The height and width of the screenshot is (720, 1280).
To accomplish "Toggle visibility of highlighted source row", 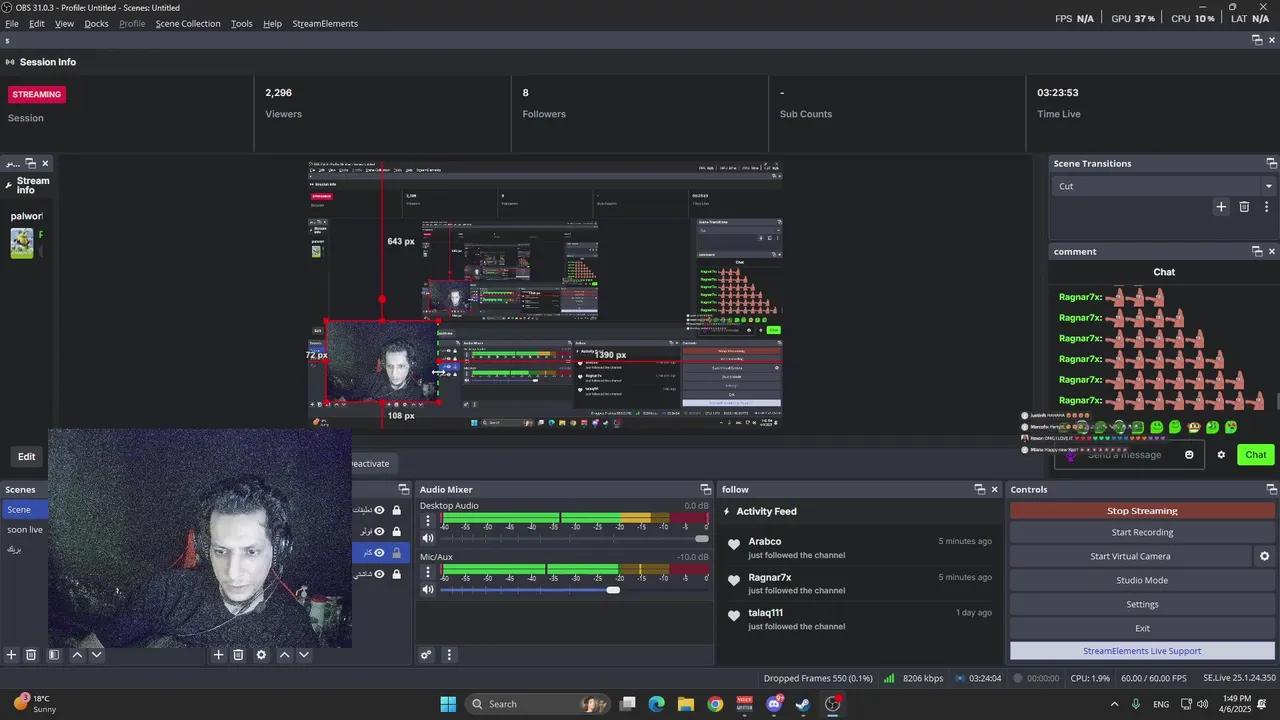I will pyautogui.click(x=379, y=553).
